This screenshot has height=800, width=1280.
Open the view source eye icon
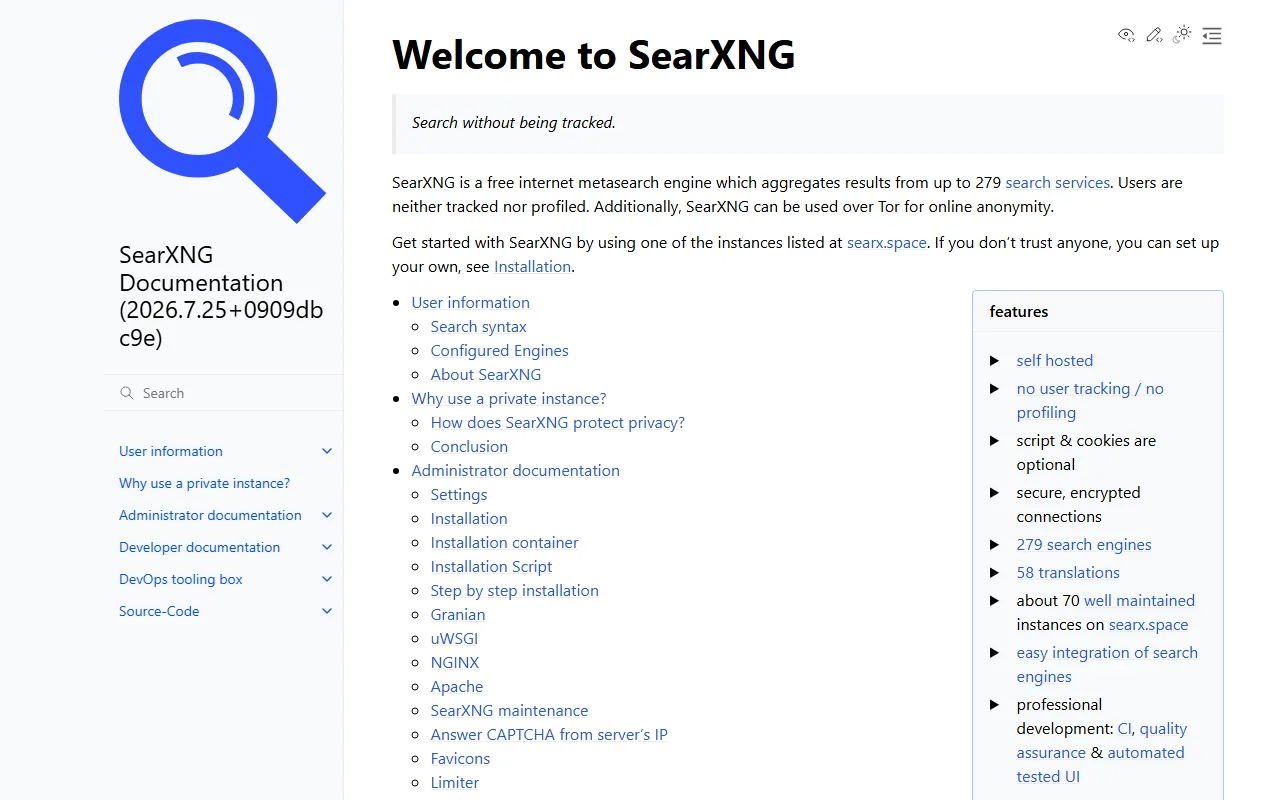click(x=1126, y=35)
